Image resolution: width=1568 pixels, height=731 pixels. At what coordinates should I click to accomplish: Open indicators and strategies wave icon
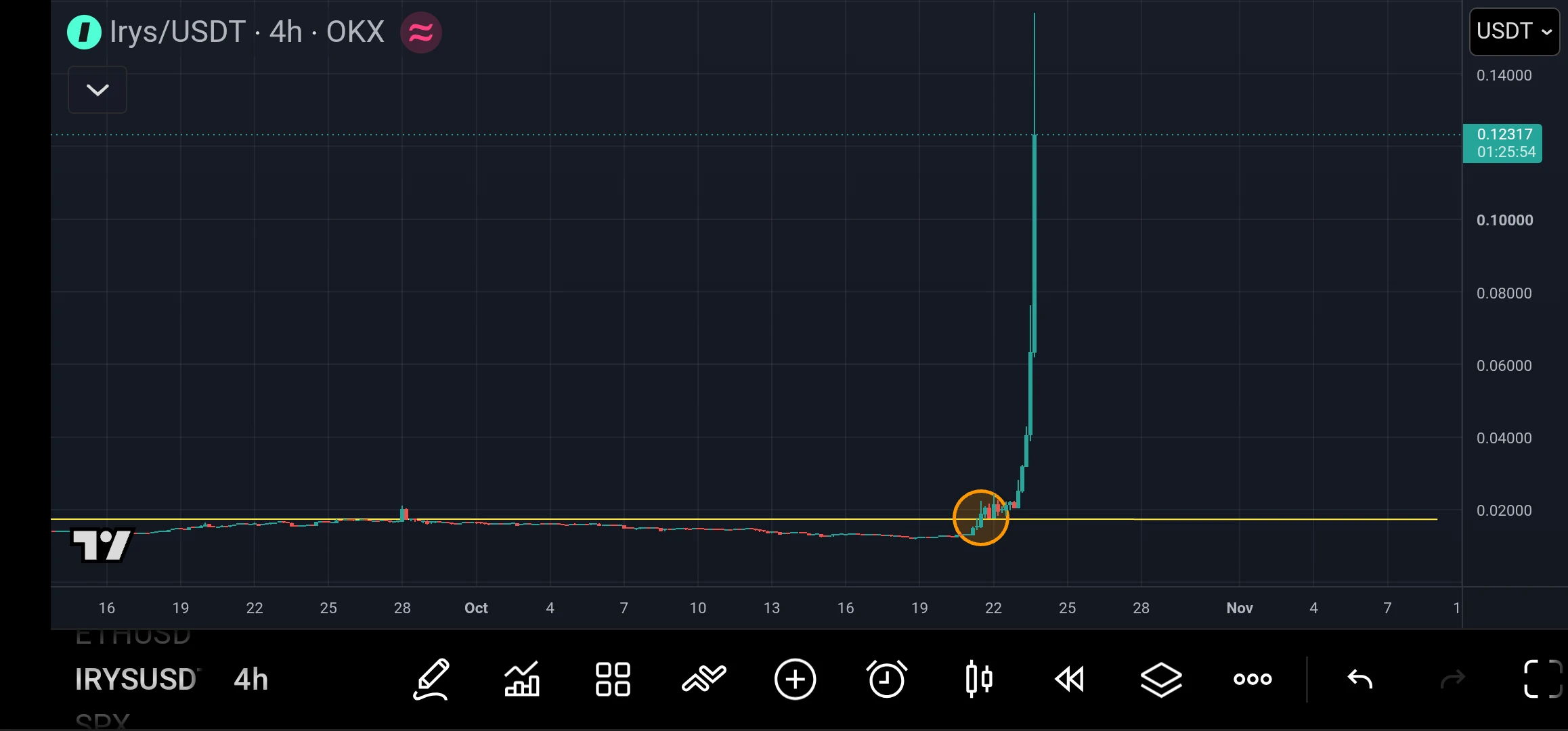click(x=704, y=679)
